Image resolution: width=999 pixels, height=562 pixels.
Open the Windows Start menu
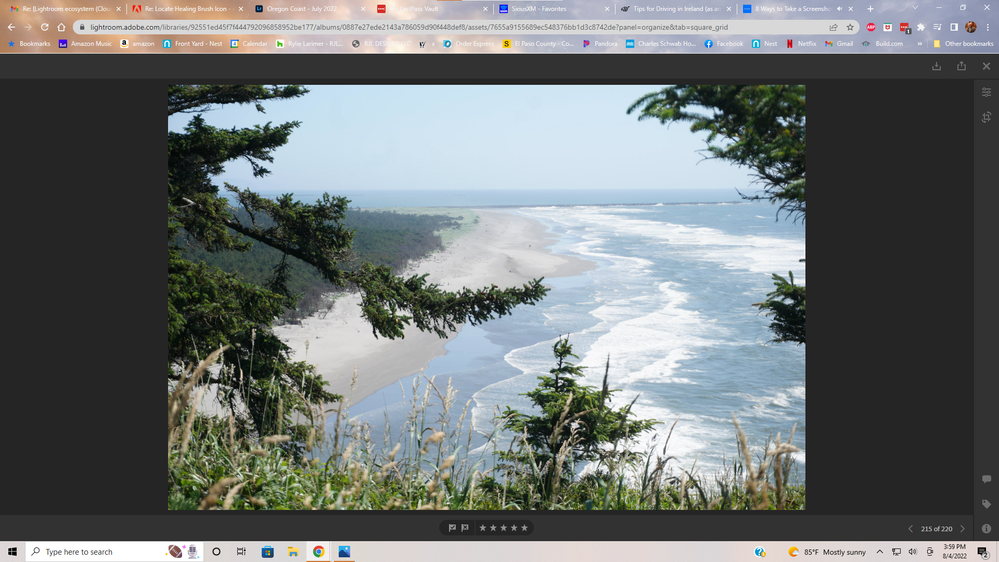point(12,552)
